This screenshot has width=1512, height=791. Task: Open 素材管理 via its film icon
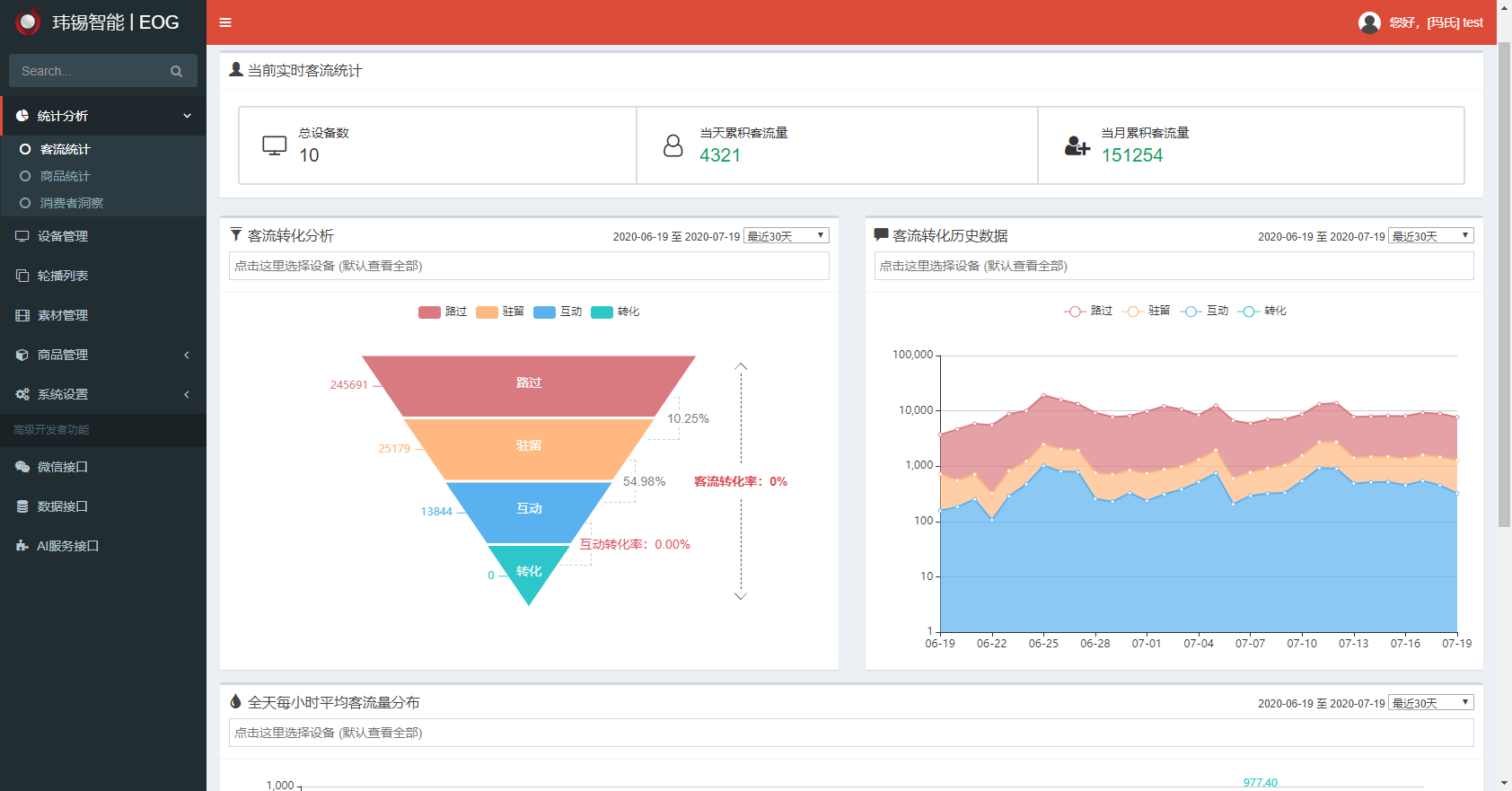click(22, 315)
